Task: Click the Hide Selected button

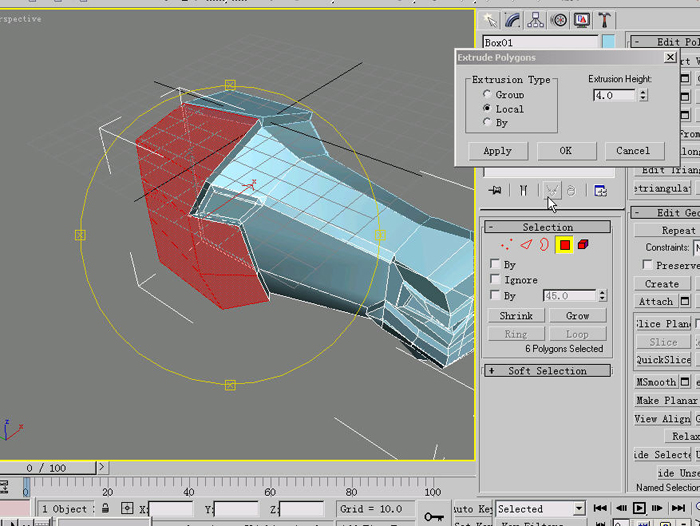Action: click(x=662, y=455)
